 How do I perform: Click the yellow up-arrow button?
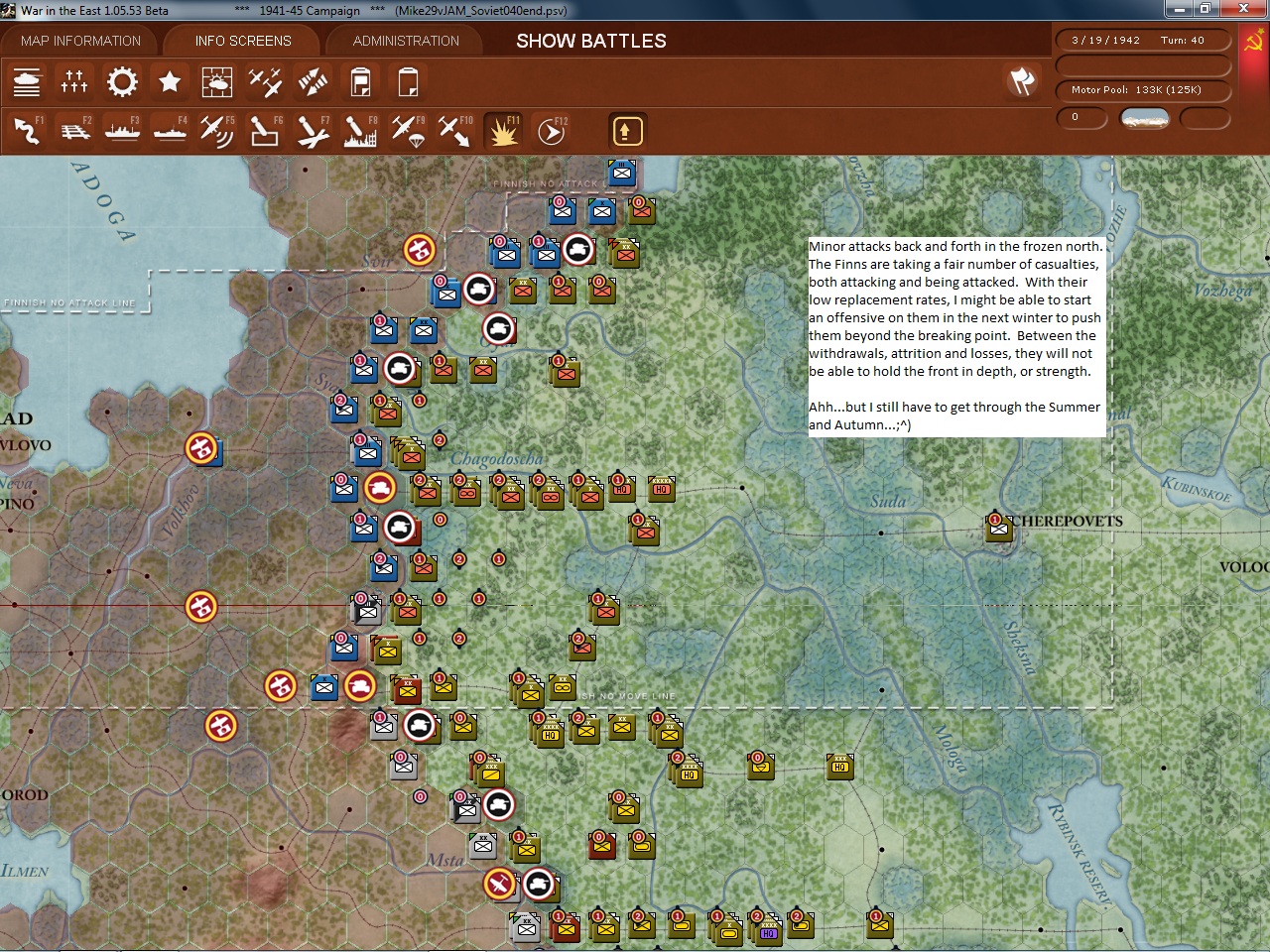[626, 131]
